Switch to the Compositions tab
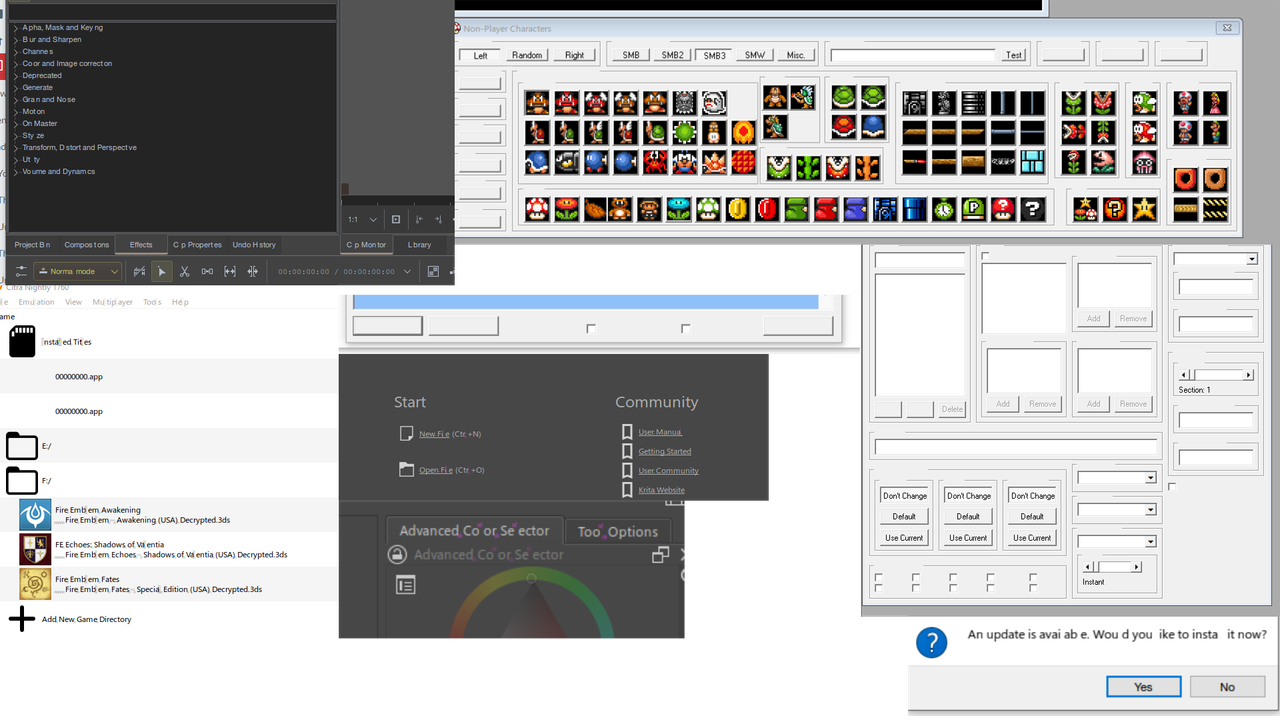Image resolution: width=1280 pixels, height=720 pixels. (x=87, y=244)
